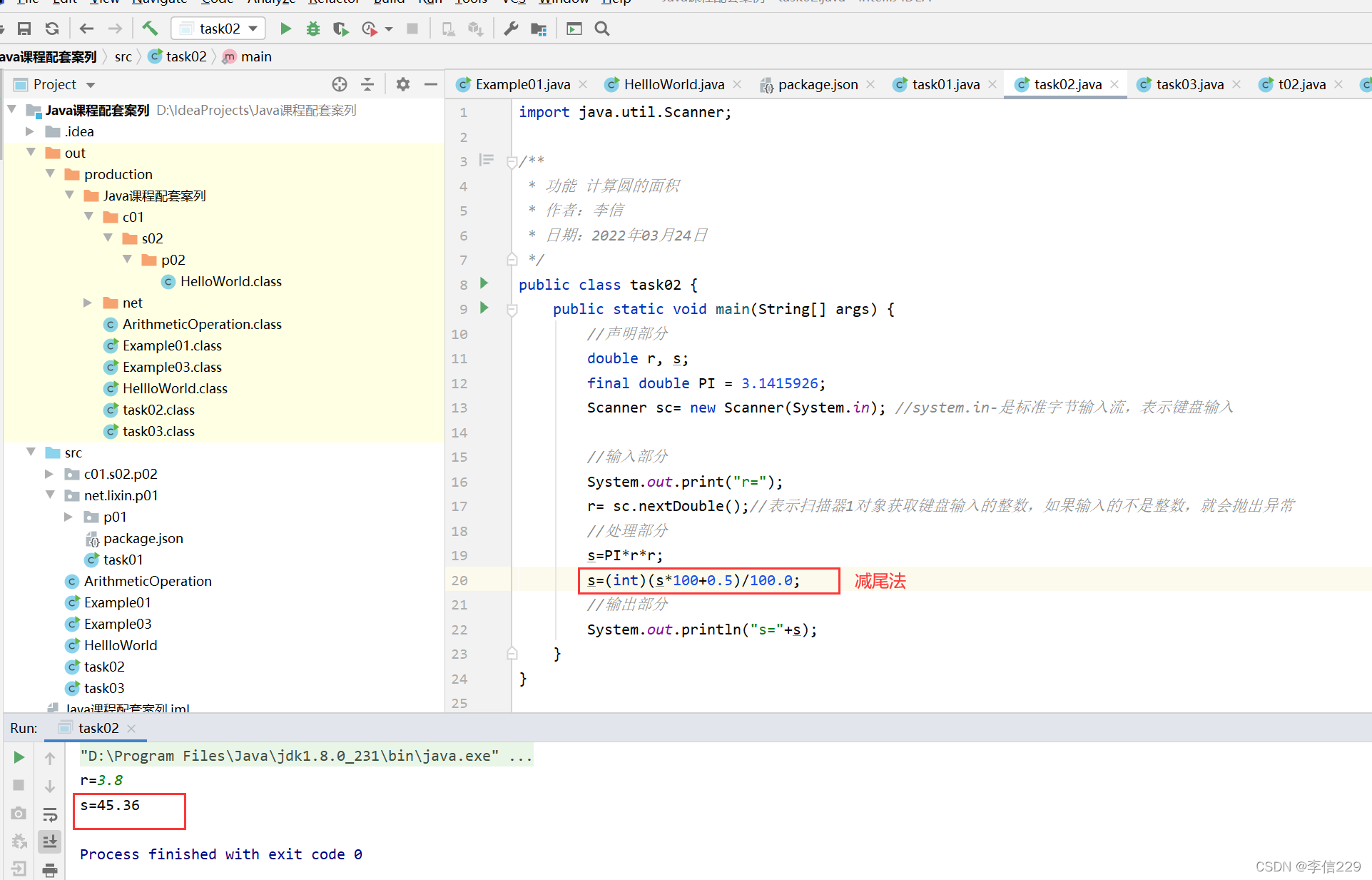Place cursor on line 20 code
Screen dimensions: 1372x880
pyautogui.click(x=693, y=580)
